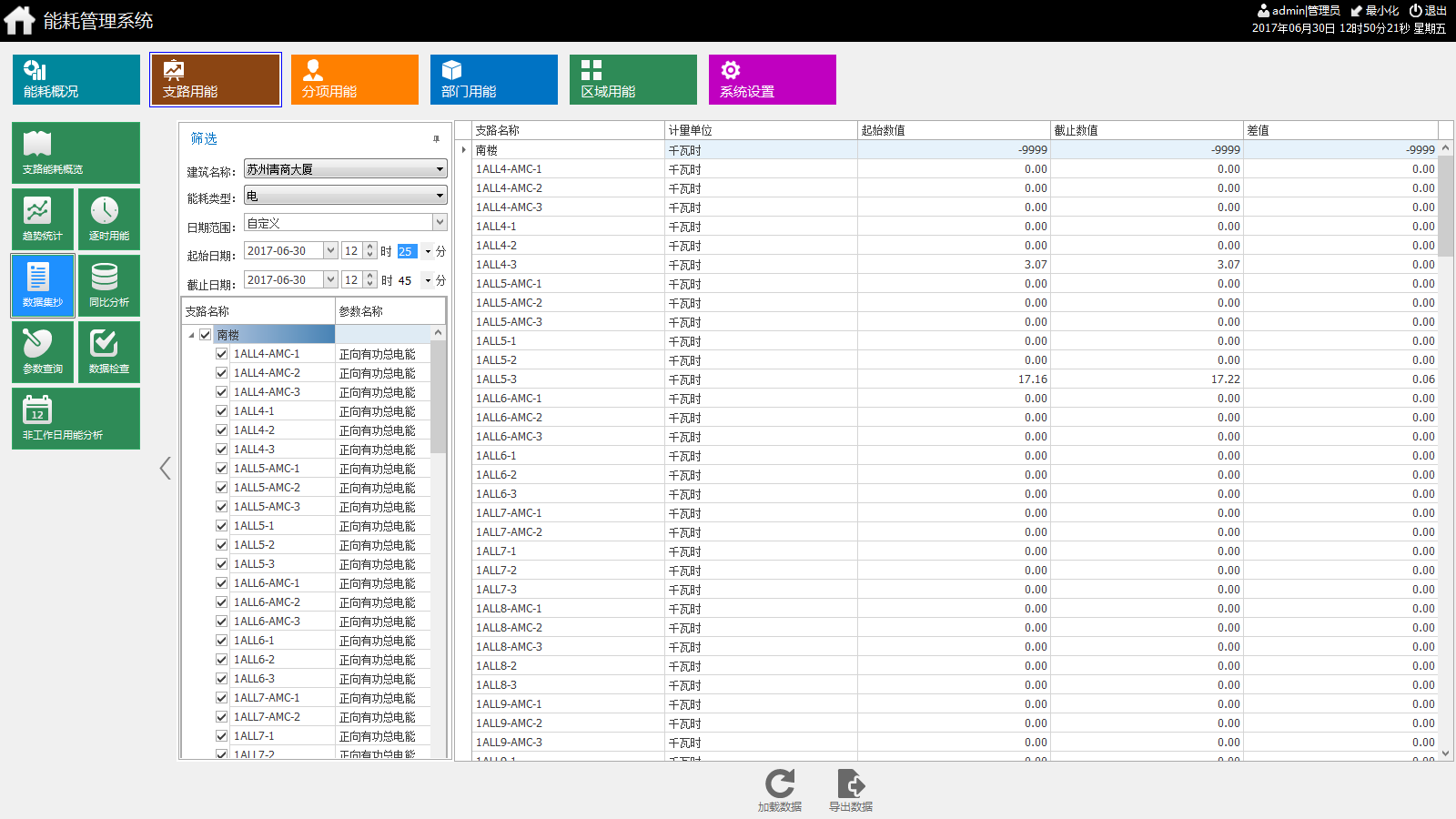Uncheck branch 1ALL4-AMC-2
Image resolution: width=1456 pixels, height=819 pixels.
[221, 373]
